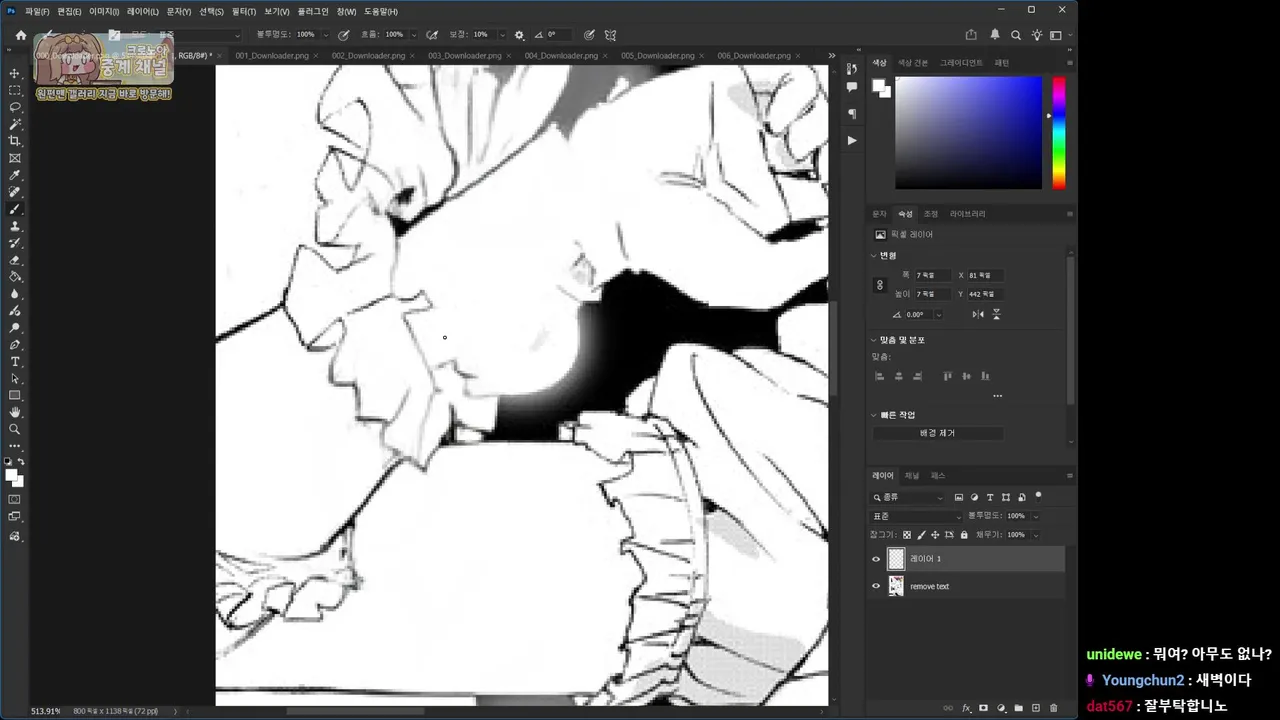The image size is (1280, 720).
Task: Delete the selected layer trash icon
Action: (x=1053, y=708)
